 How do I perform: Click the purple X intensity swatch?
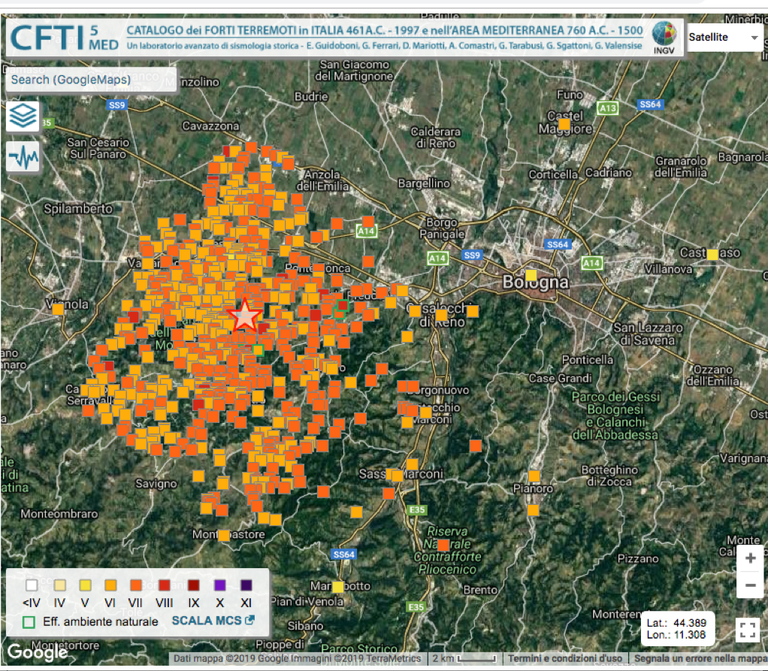(220, 585)
